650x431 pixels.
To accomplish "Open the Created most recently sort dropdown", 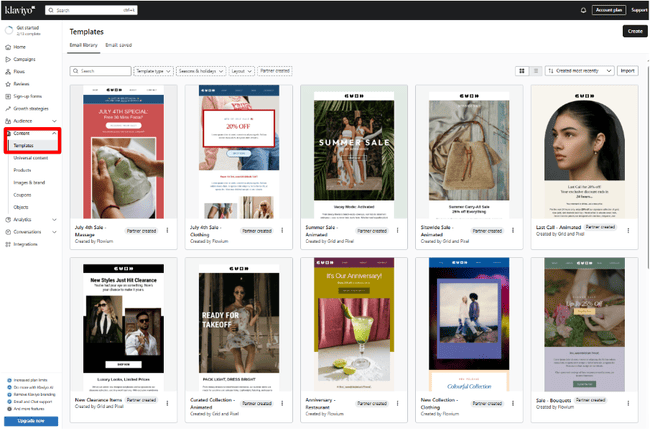I will click(x=581, y=71).
